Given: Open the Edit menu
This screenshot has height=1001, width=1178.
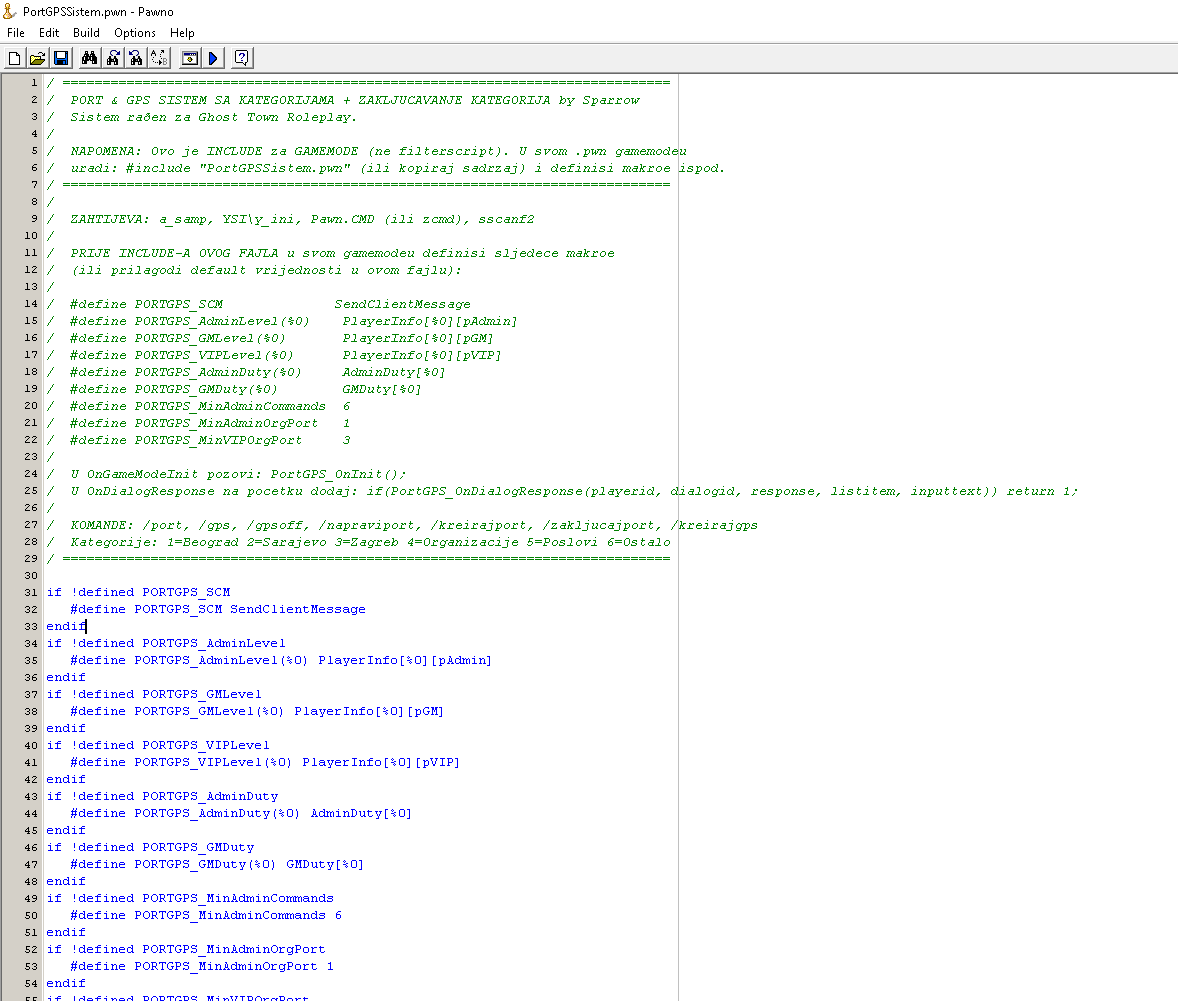Looking at the screenshot, I should pyautogui.click(x=48, y=32).
